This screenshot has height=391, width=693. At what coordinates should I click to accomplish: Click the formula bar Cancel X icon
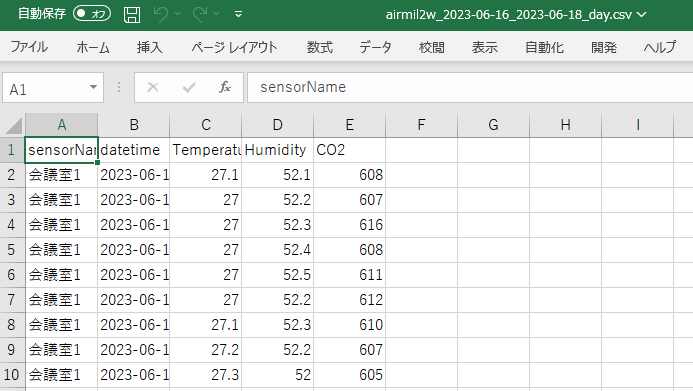coord(153,87)
